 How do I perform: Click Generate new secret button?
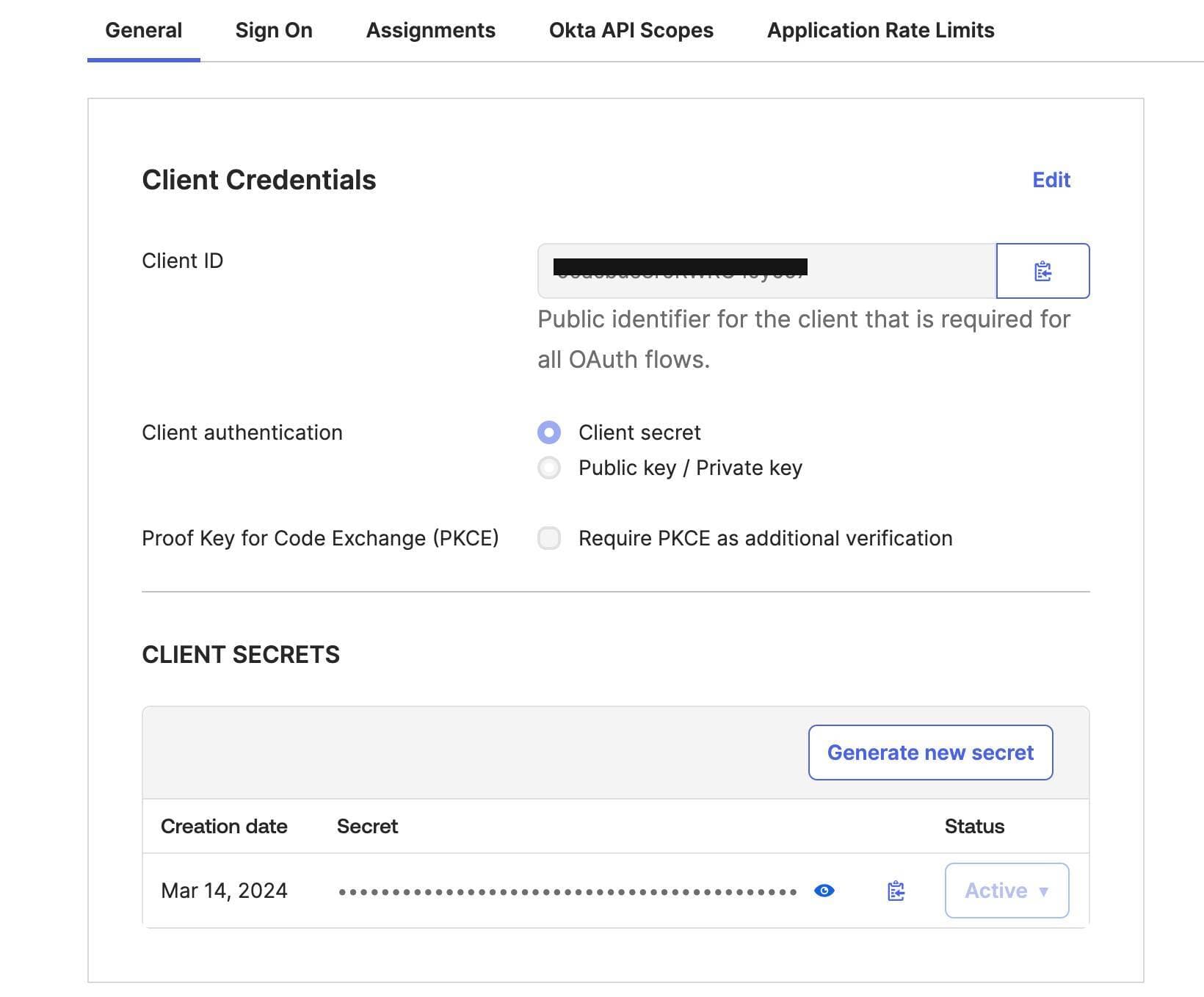[930, 753]
